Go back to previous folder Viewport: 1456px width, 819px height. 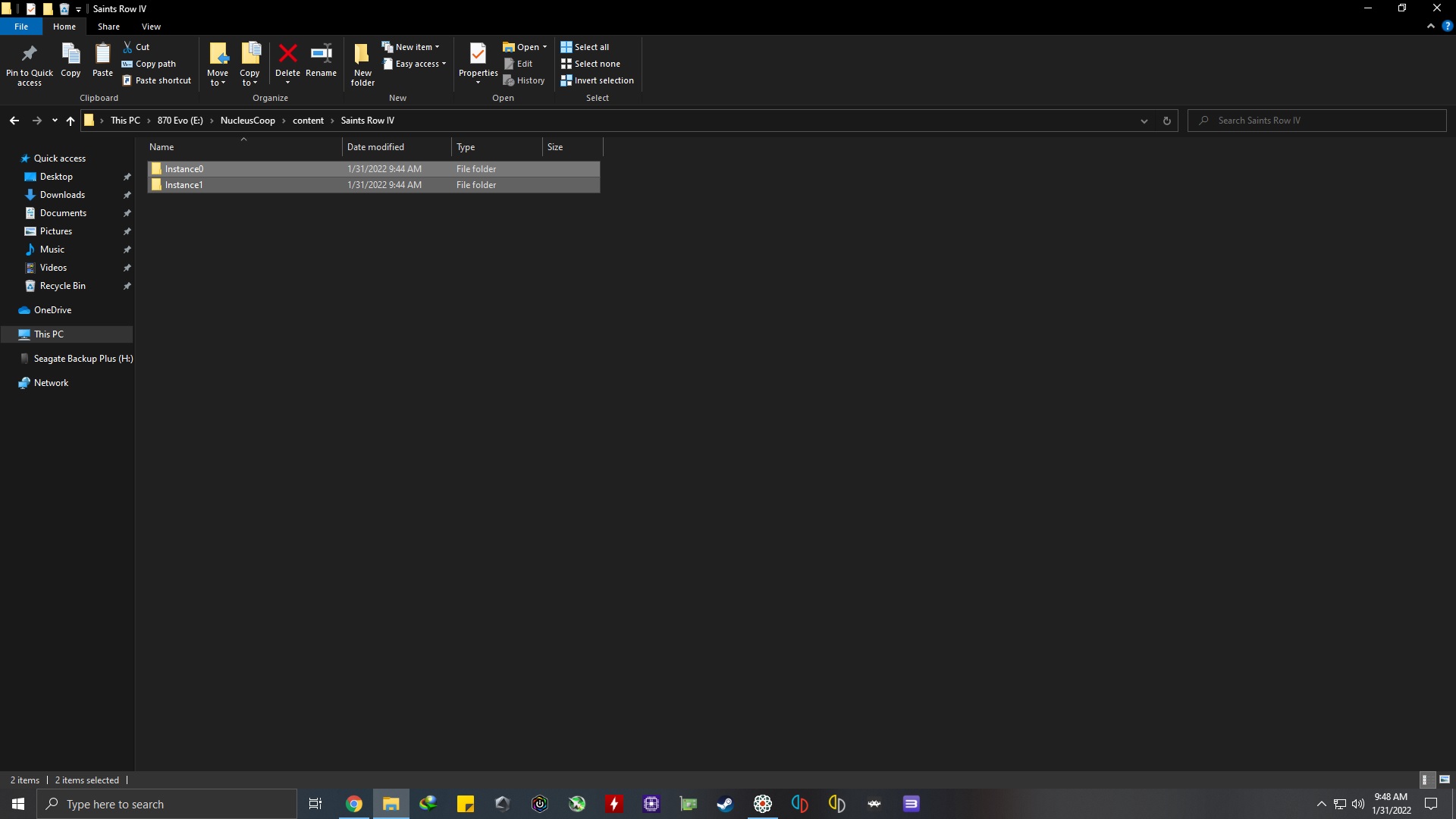click(x=14, y=121)
